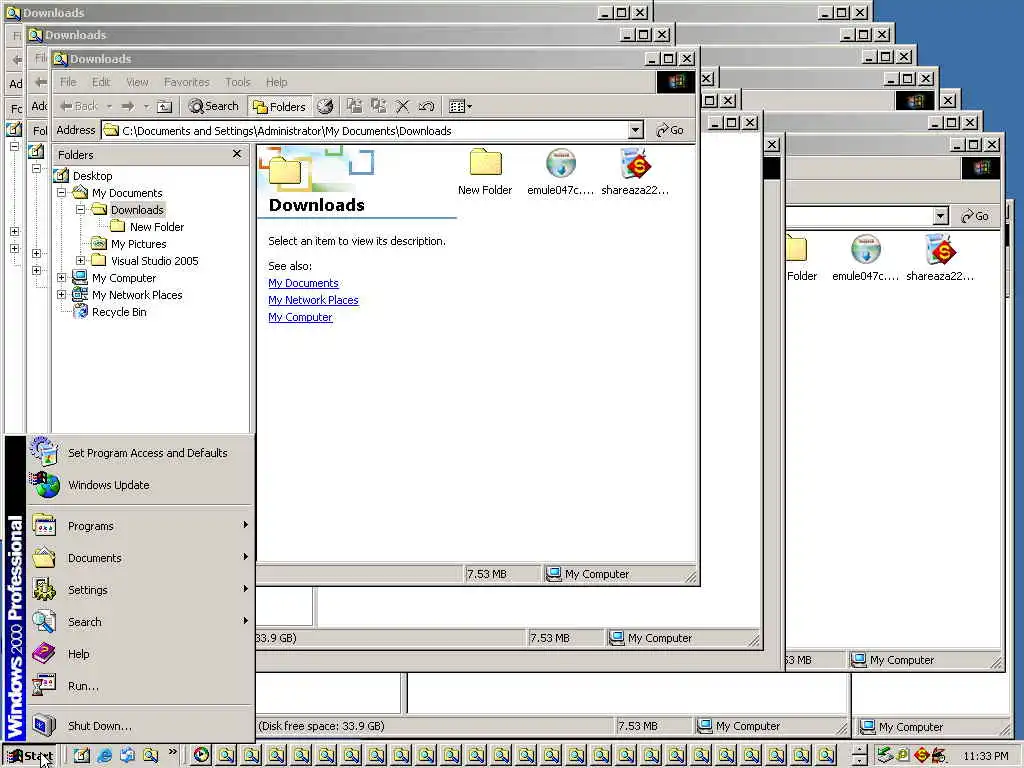1024x768 pixels.
Task: Open the Search toolbar button
Action: [214, 106]
